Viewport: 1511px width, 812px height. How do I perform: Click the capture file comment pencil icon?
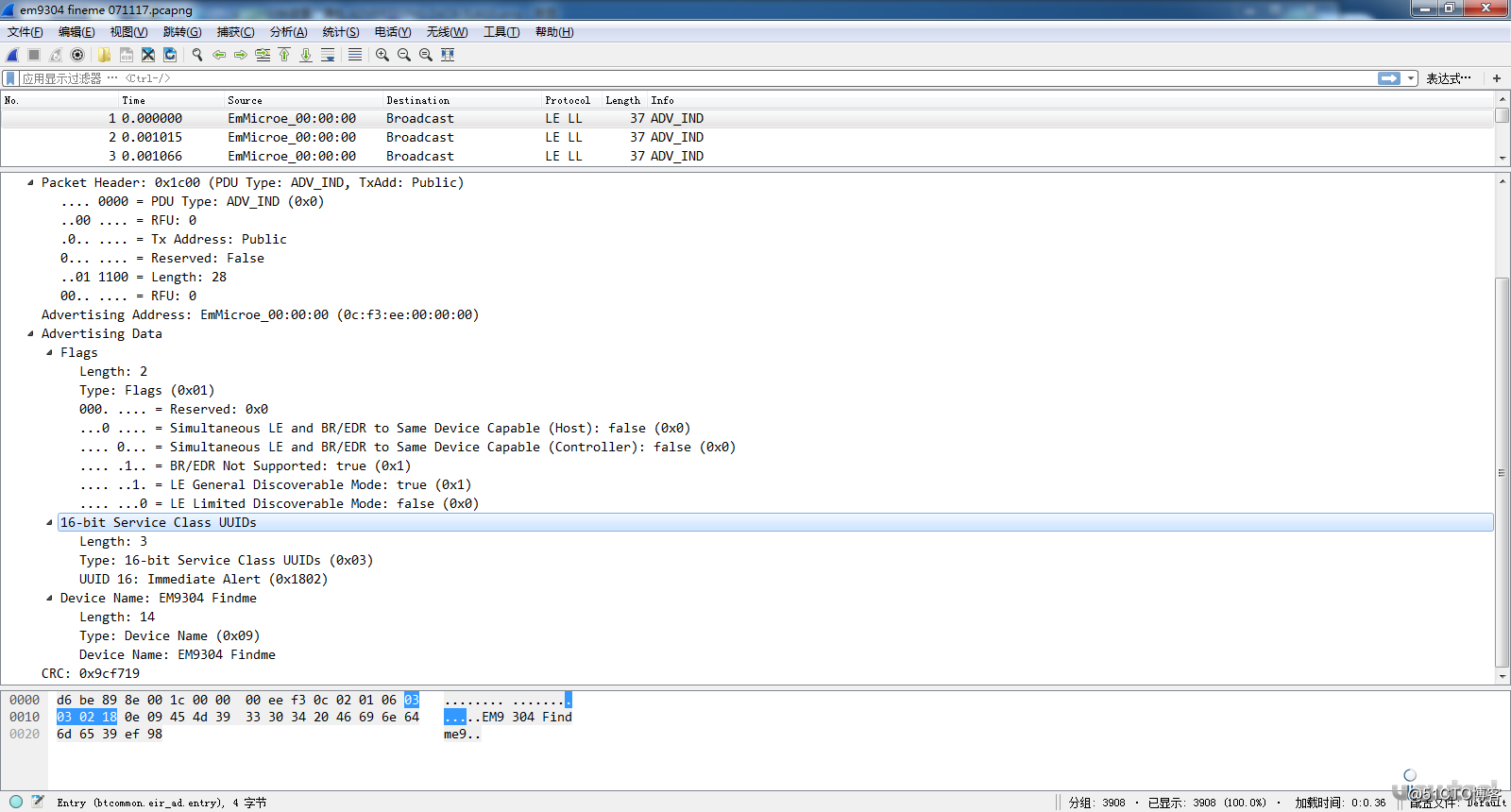[38, 802]
